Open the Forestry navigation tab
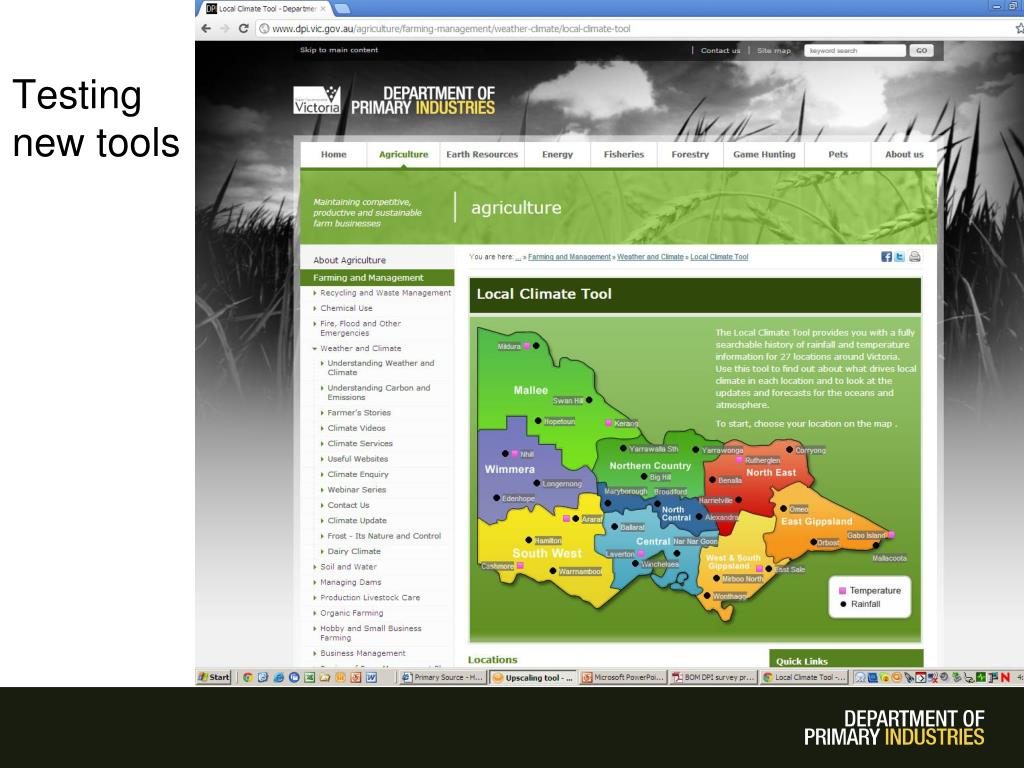 point(690,155)
